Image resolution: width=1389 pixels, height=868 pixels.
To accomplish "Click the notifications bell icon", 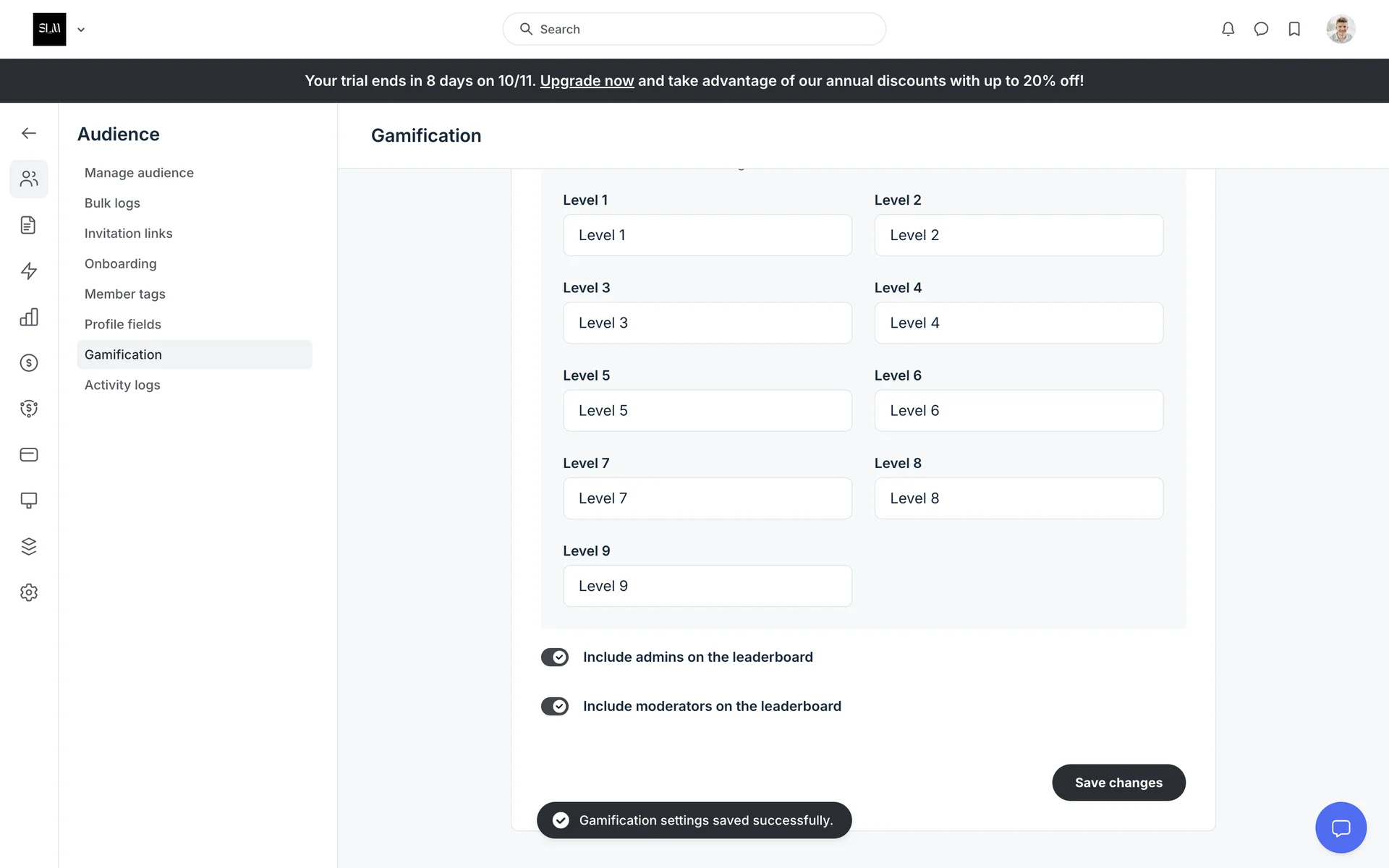I will pos(1228,29).
